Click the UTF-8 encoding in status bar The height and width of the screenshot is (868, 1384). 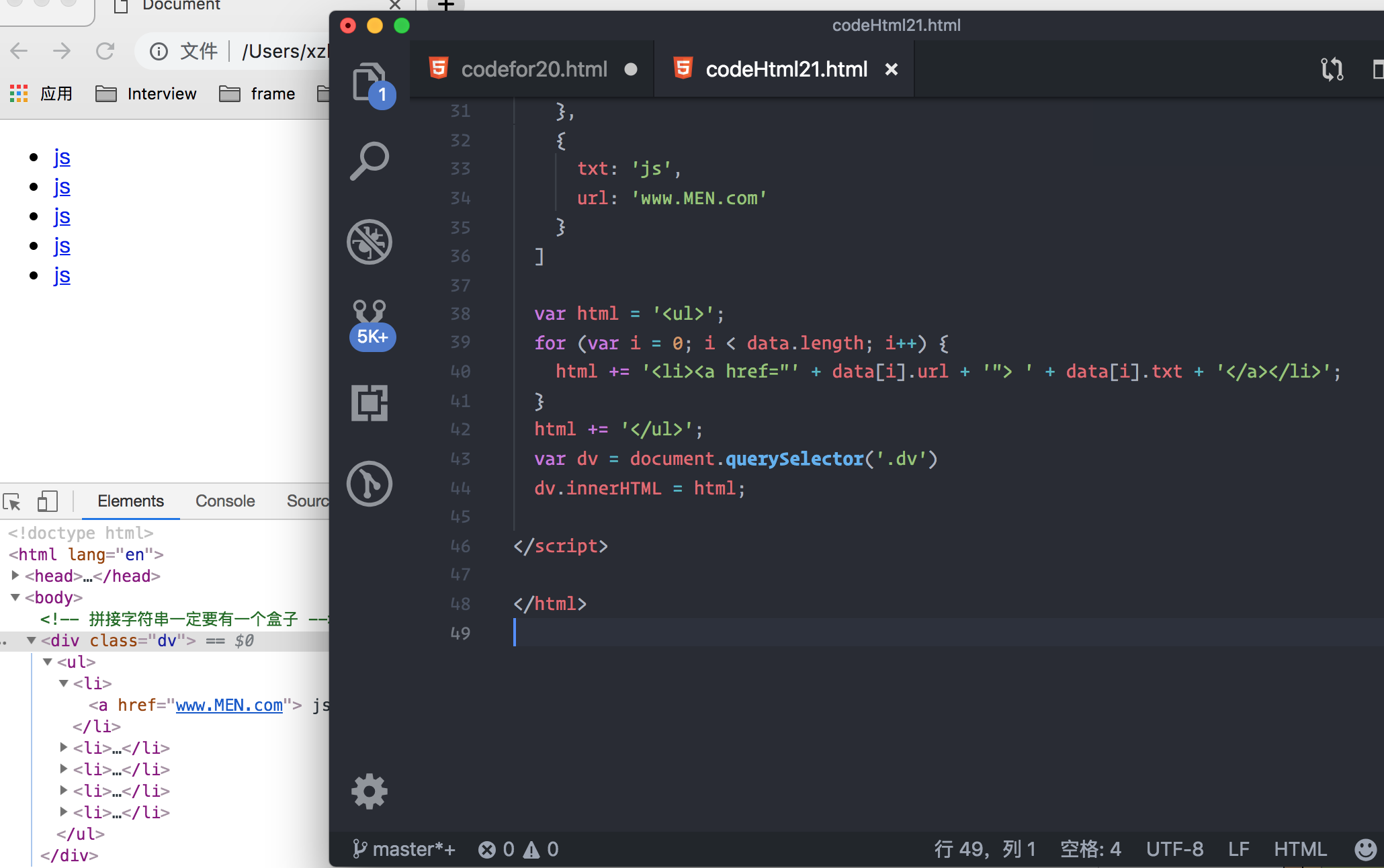coord(1174,849)
